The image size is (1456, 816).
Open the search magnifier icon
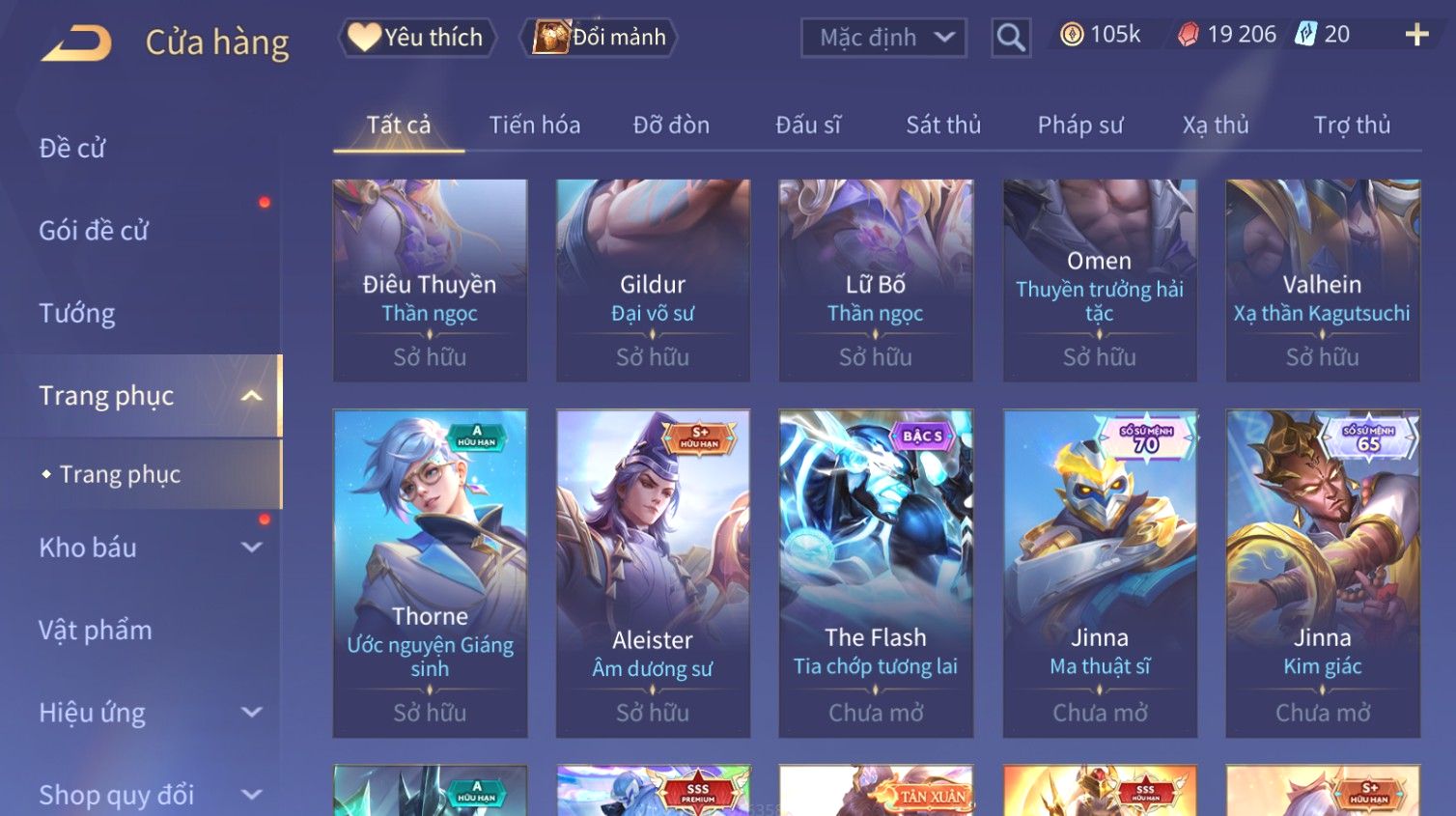click(1010, 38)
